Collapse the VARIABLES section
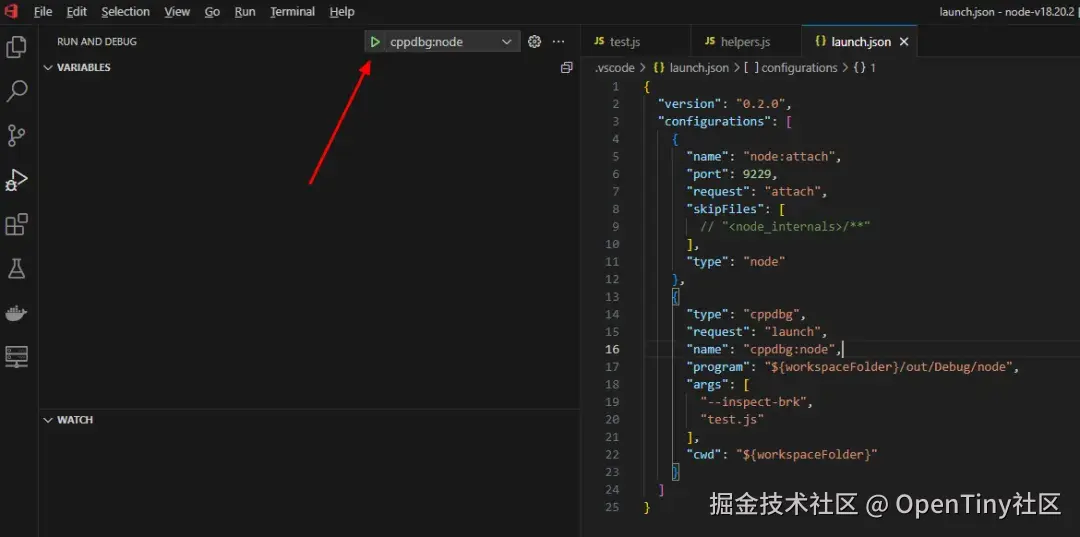This screenshot has height=537, width=1080. [76, 67]
